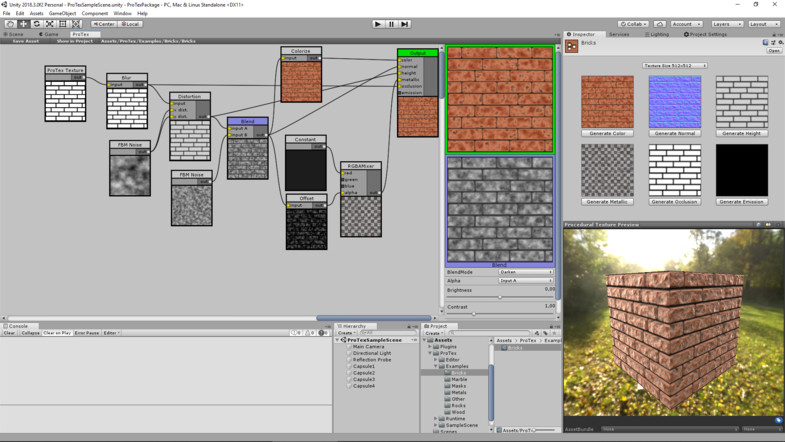This screenshot has width=785, height=442.
Task: Click the Project search by type icon
Action: click(x=537, y=333)
